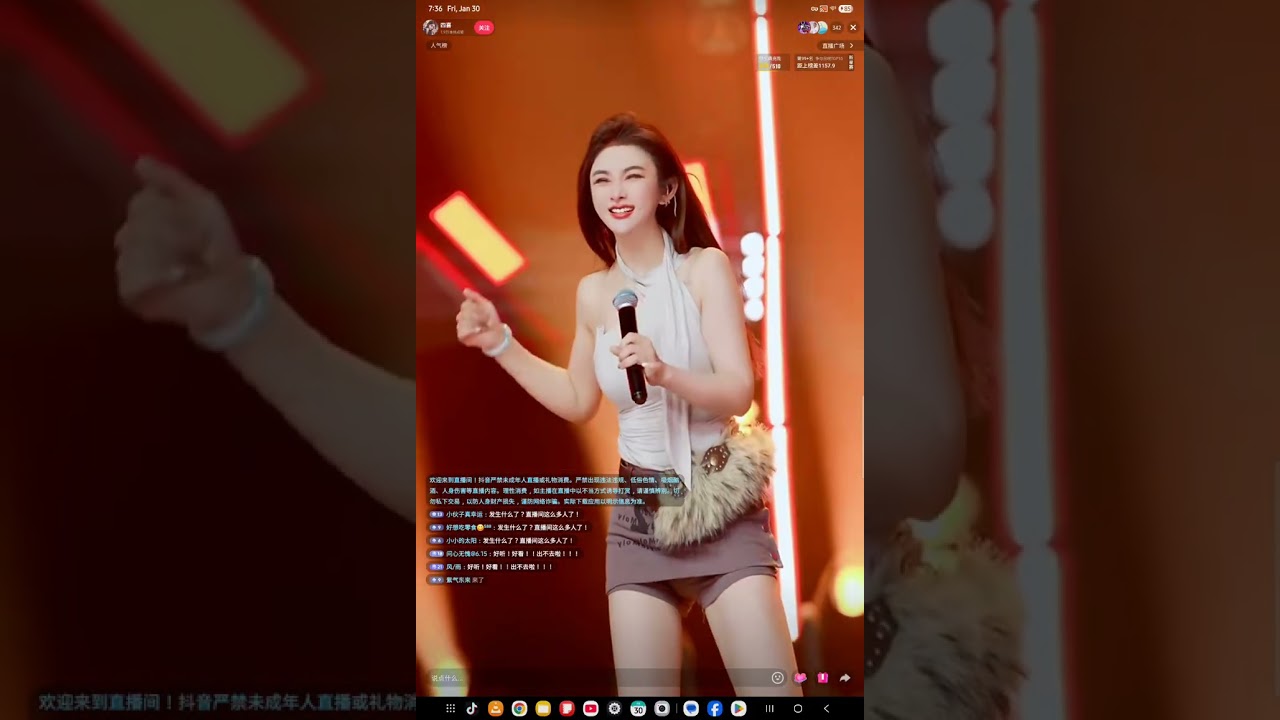
Task: Open Google Play Store in taskbar
Action: coord(738,708)
